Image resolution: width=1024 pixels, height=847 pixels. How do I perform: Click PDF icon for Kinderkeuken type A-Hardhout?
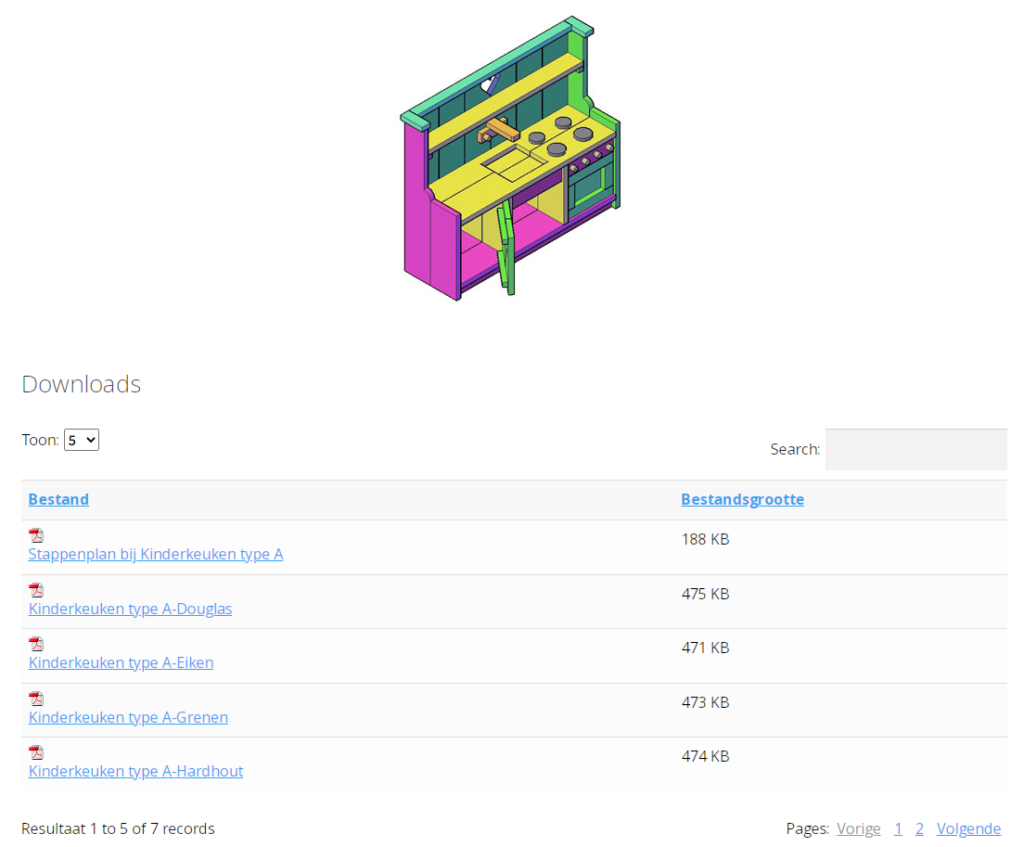(x=36, y=753)
